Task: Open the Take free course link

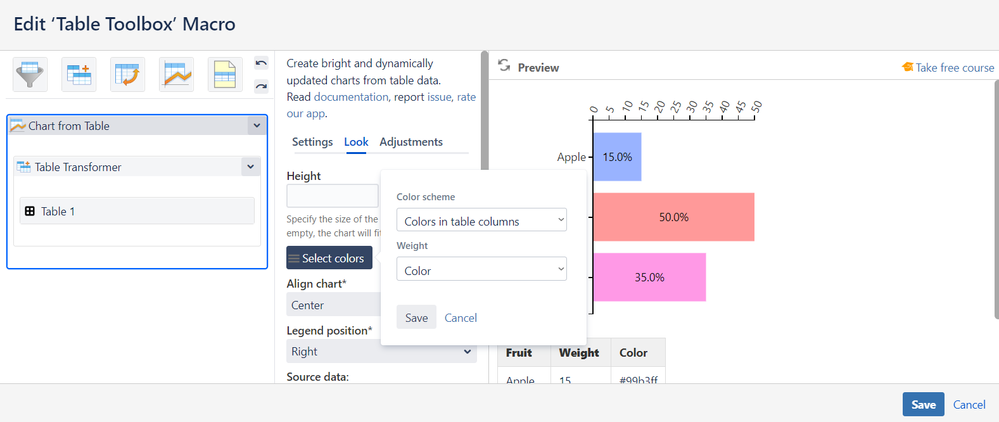Action: pyautogui.click(x=954, y=68)
